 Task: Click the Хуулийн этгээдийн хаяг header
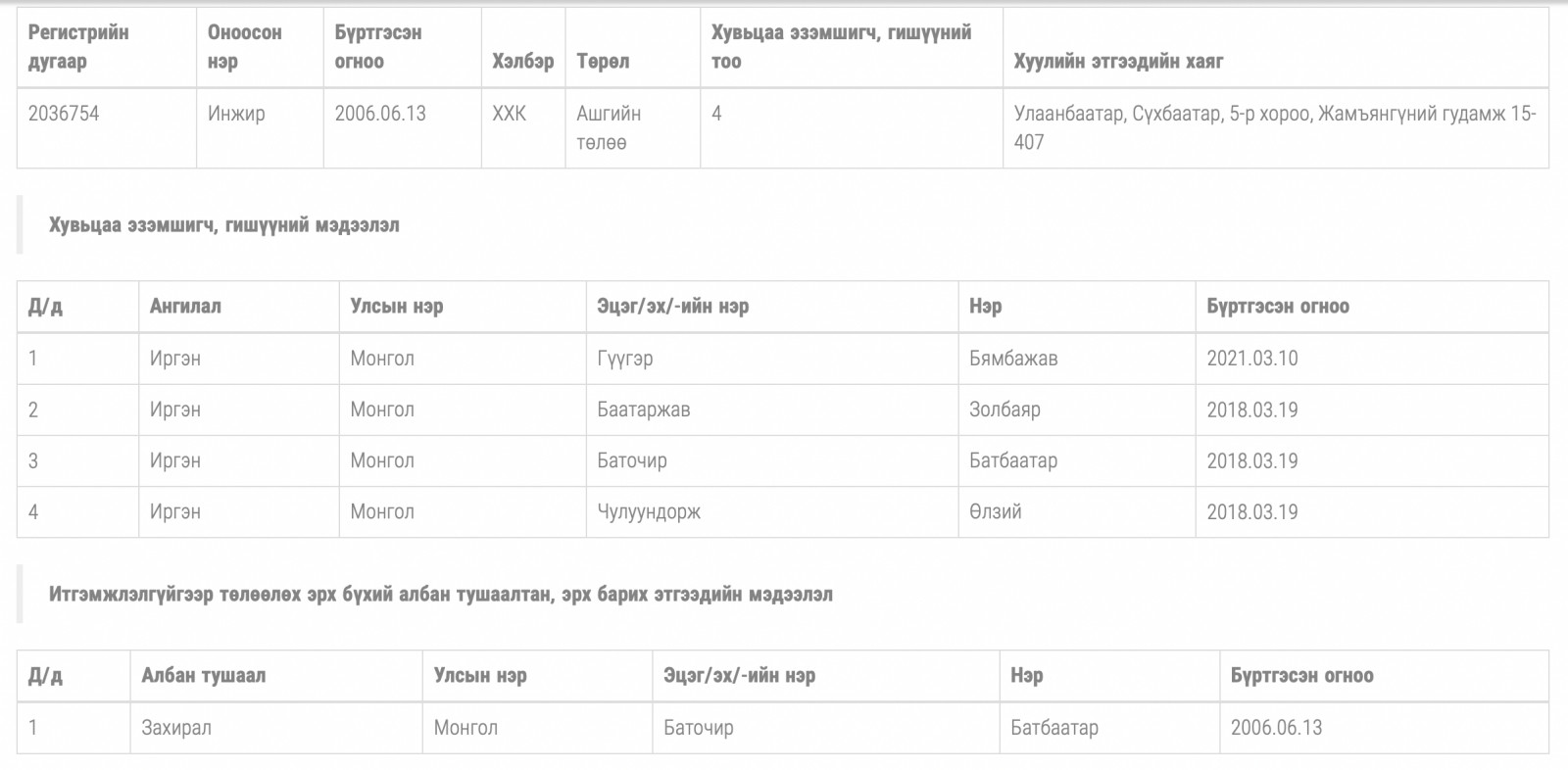pyautogui.click(x=1119, y=61)
